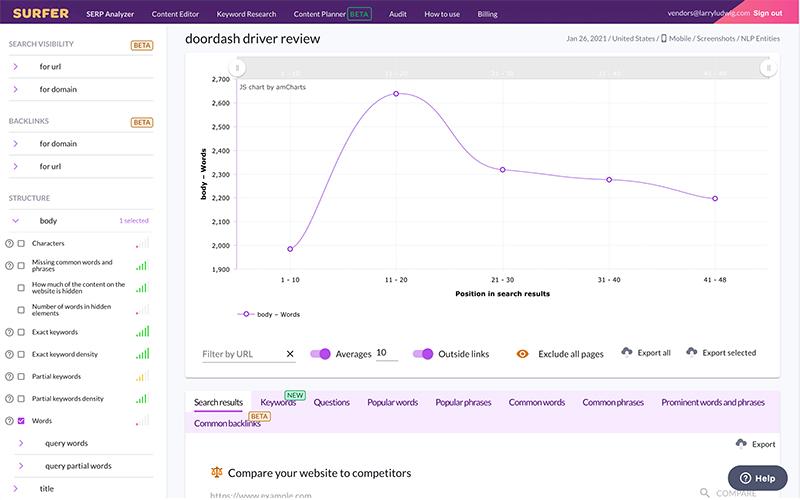This screenshot has width=800, height=500.
Task: Click the Export all cloud icon
Action: coord(627,352)
